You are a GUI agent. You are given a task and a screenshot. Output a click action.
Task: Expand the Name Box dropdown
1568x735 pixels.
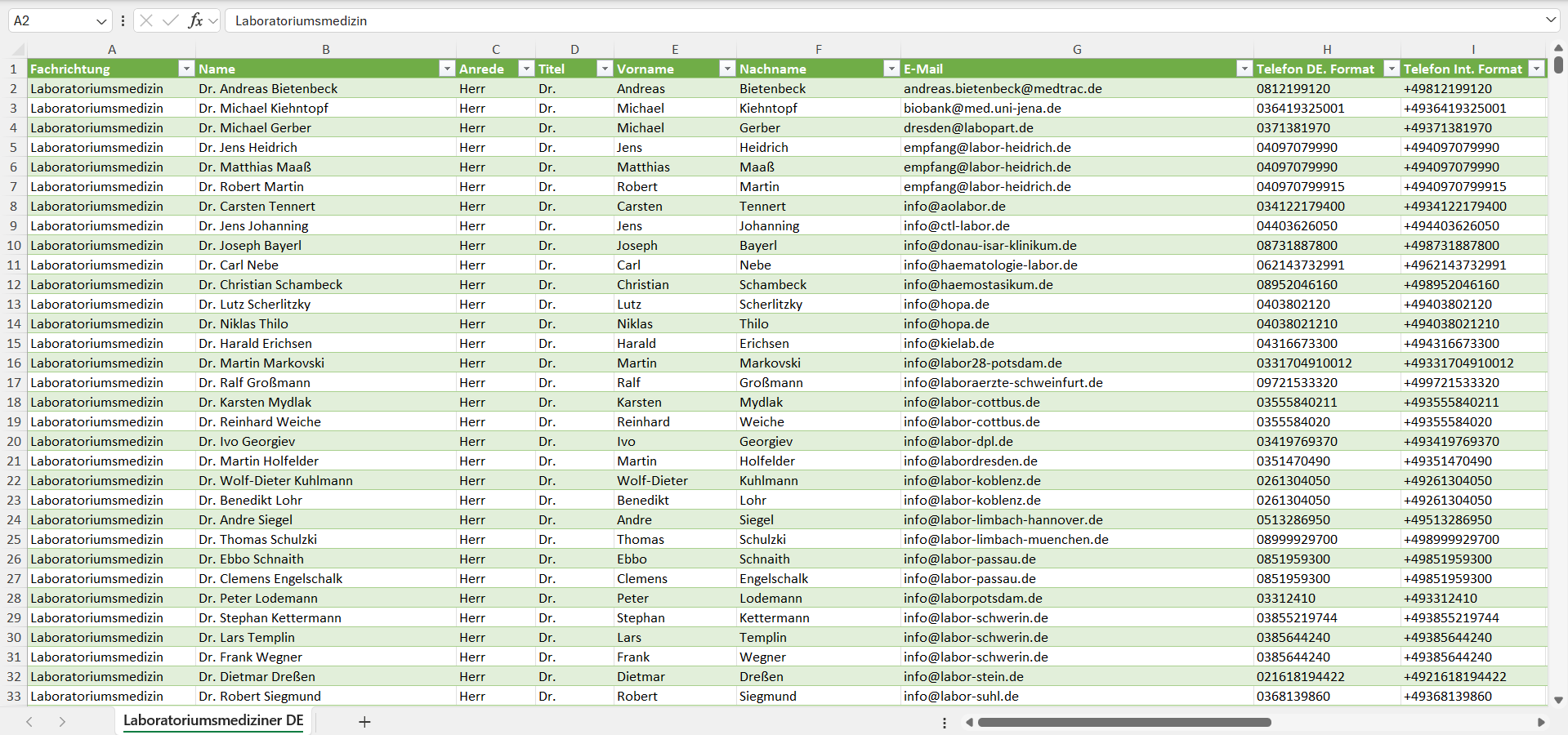tap(101, 20)
